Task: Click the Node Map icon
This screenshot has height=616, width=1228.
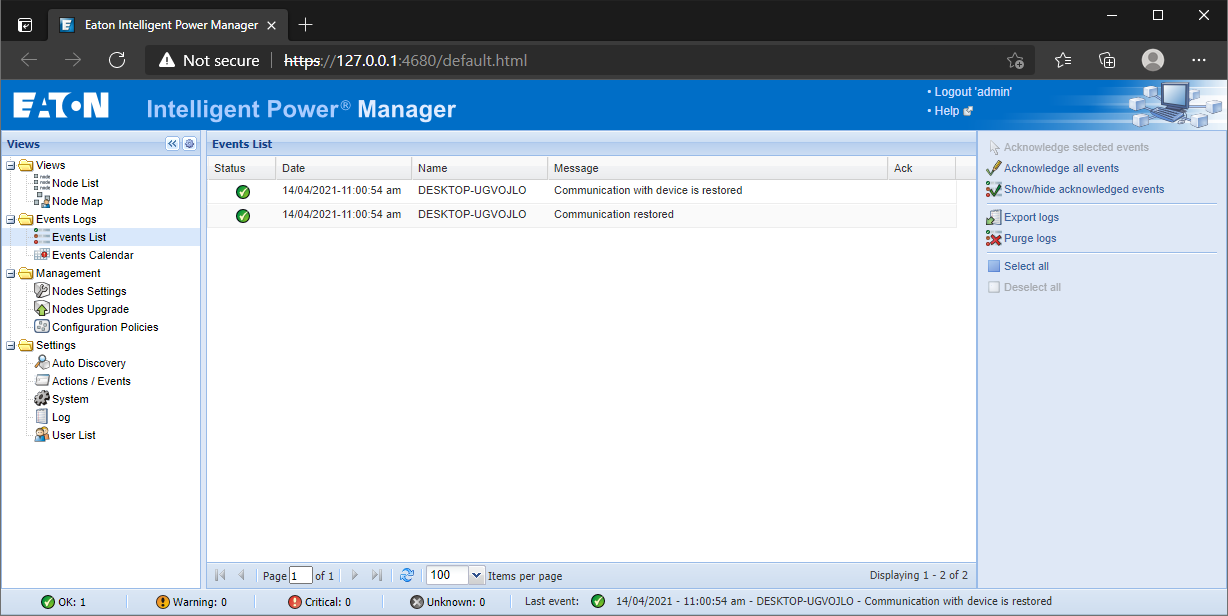Action: click(x=42, y=201)
